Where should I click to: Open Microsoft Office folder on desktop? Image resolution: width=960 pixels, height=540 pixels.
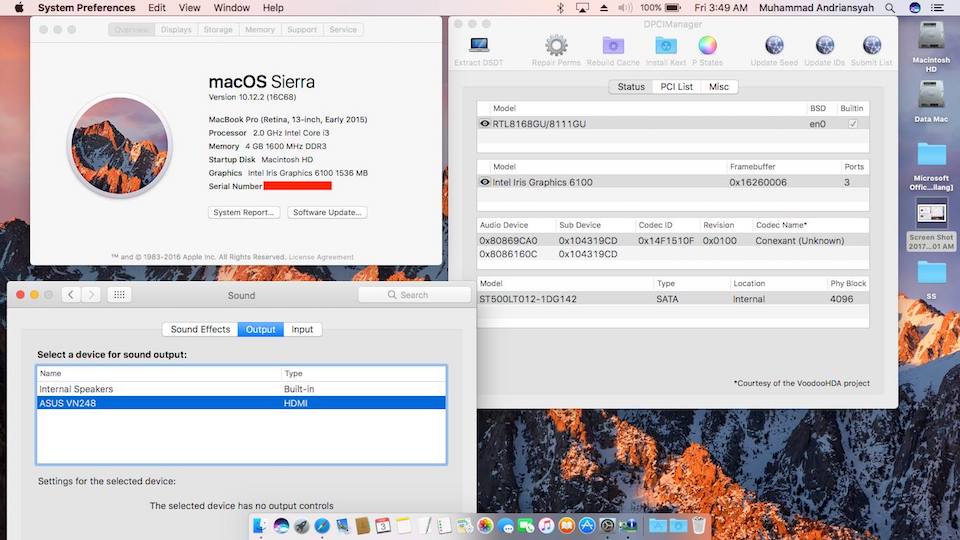[931, 154]
